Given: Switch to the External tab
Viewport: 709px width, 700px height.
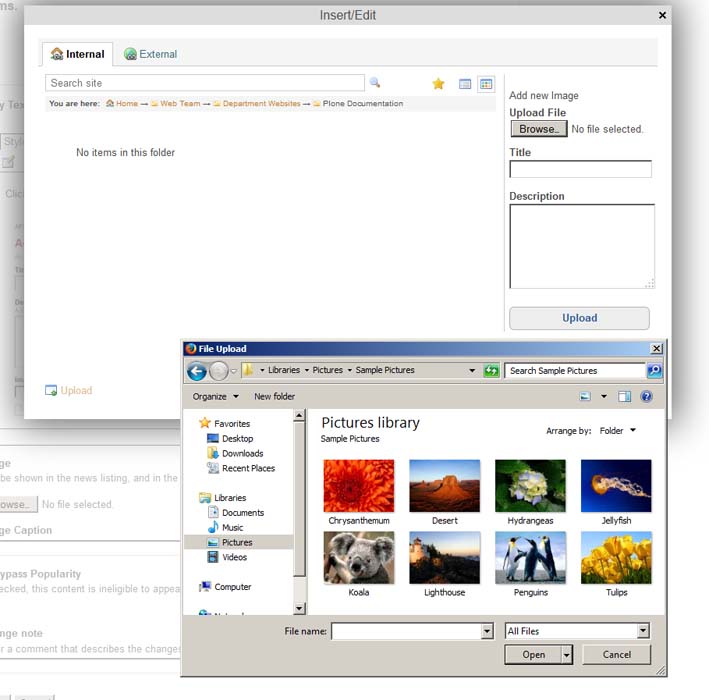Looking at the screenshot, I should tap(150, 54).
